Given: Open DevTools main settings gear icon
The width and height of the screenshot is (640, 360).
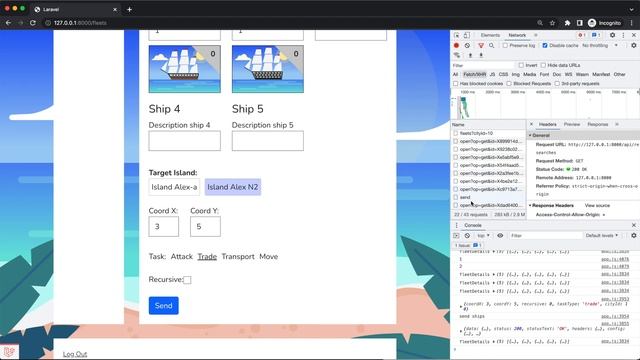Looking at the screenshot, I should pos(612,36).
